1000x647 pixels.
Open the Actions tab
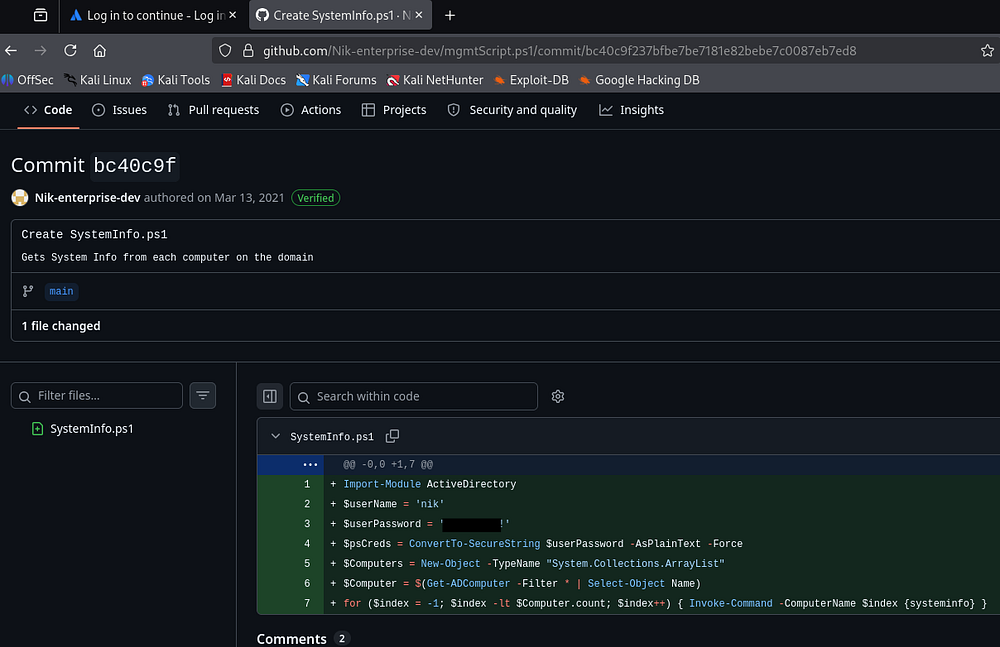coord(311,110)
